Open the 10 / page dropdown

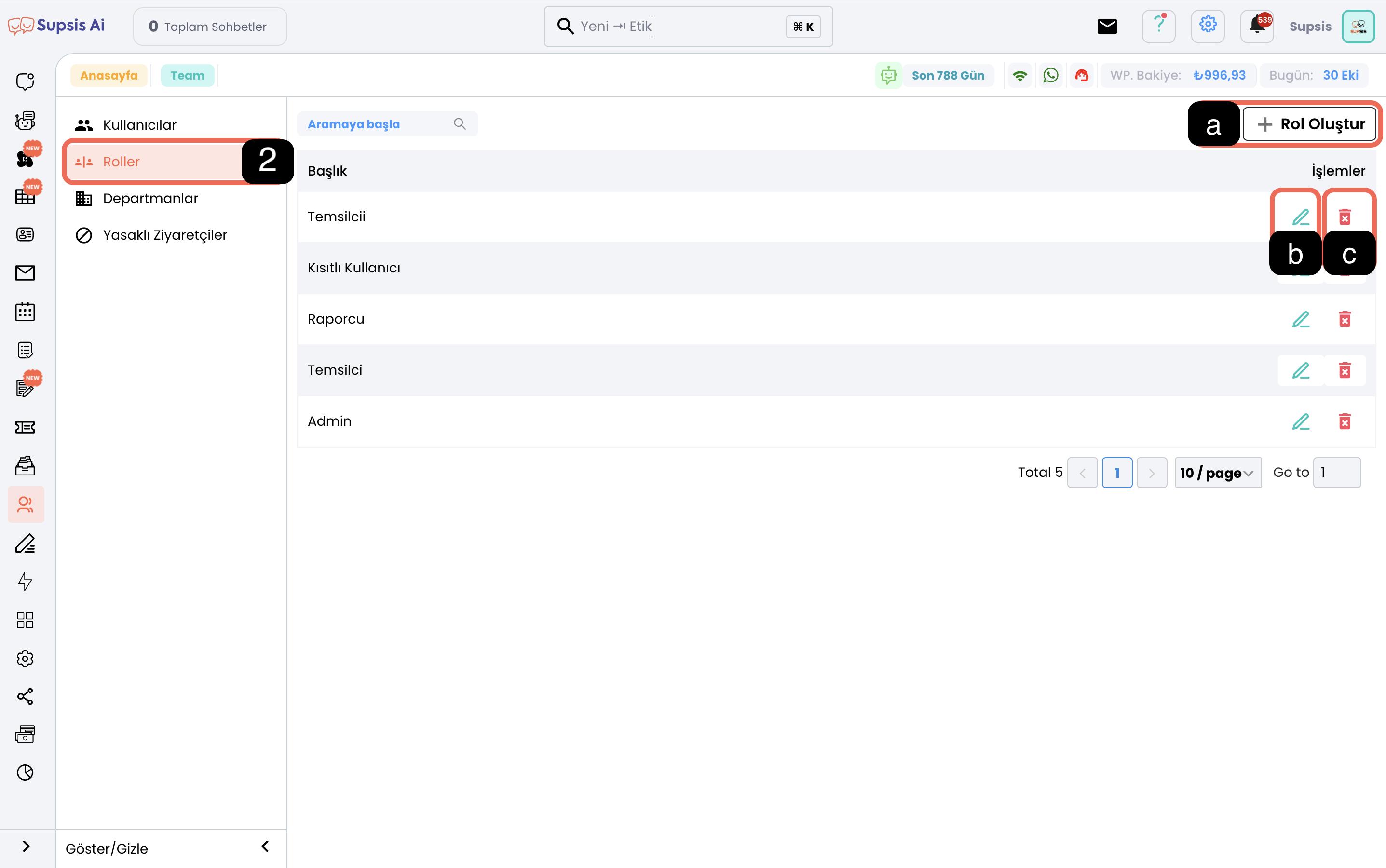(1218, 473)
